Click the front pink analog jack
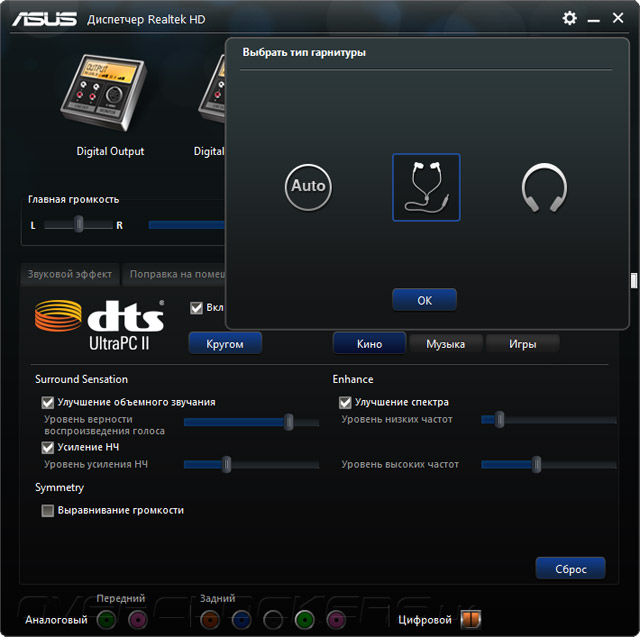The height and width of the screenshot is (637, 640). 138,620
